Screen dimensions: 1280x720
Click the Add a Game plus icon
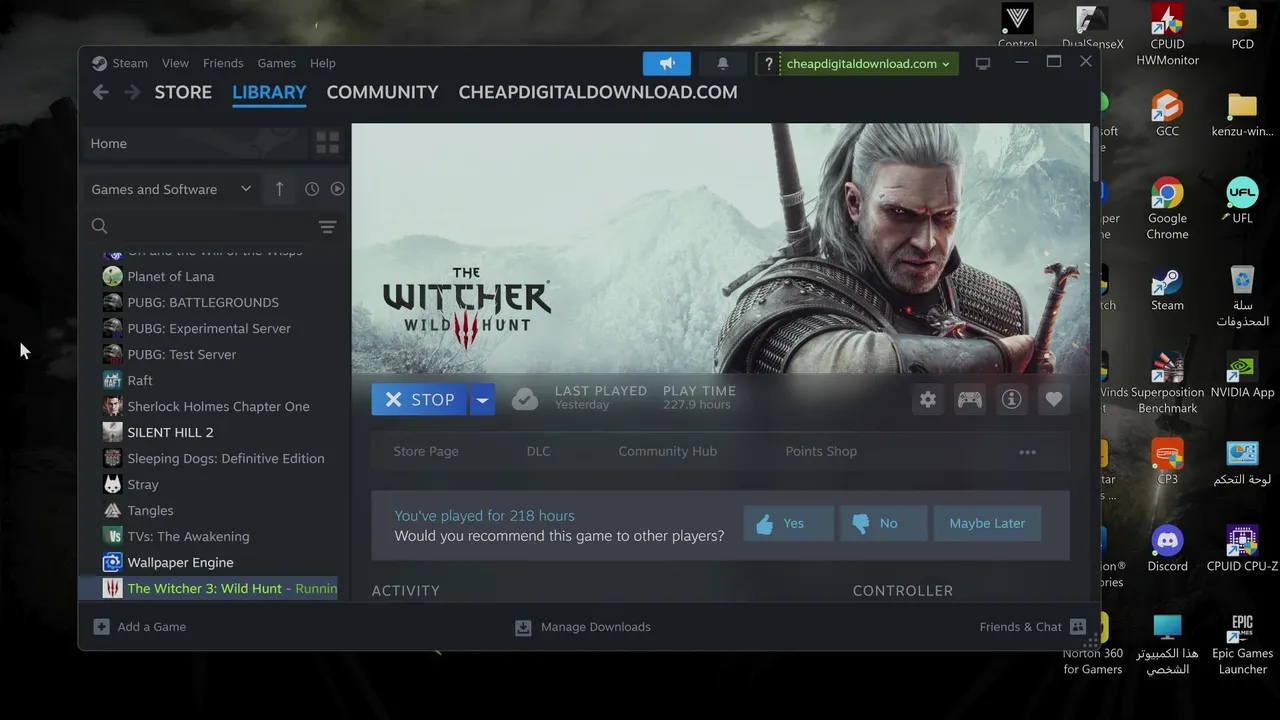click(x=101, y=627)
